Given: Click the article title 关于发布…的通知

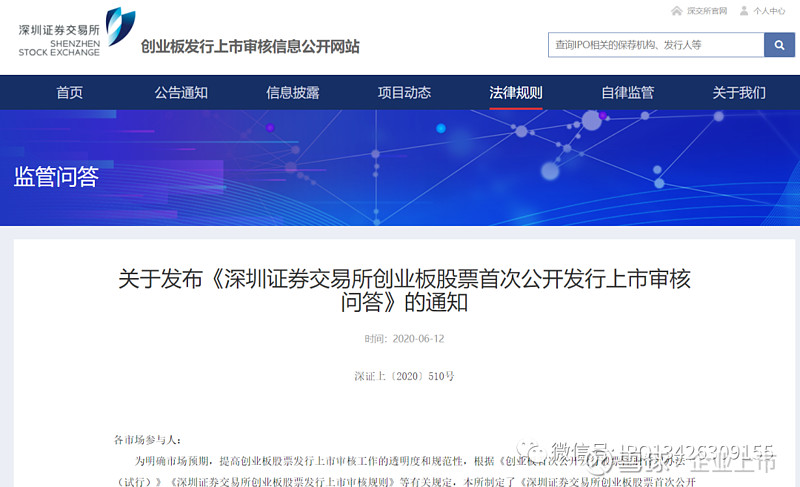Looking at the screenshot, I should [404, 290].
